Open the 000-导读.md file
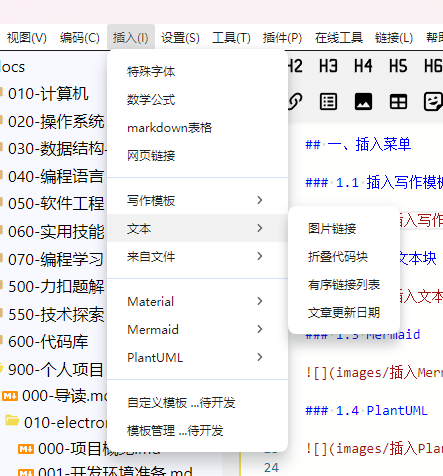 pos(63,396)
